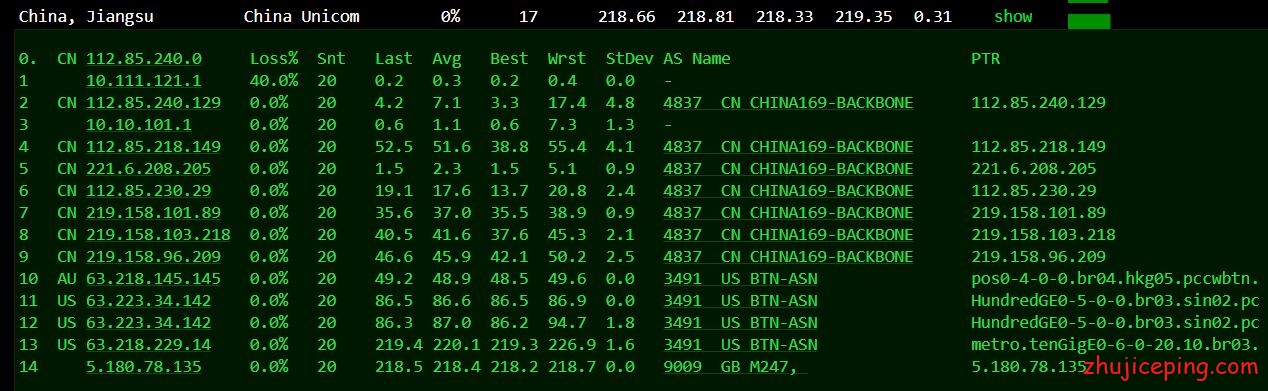Open hop 12 IP link 63.223.34.142
Image resolution: width=1268 pixels, height=391 pixels.
[x=148, y=322]
